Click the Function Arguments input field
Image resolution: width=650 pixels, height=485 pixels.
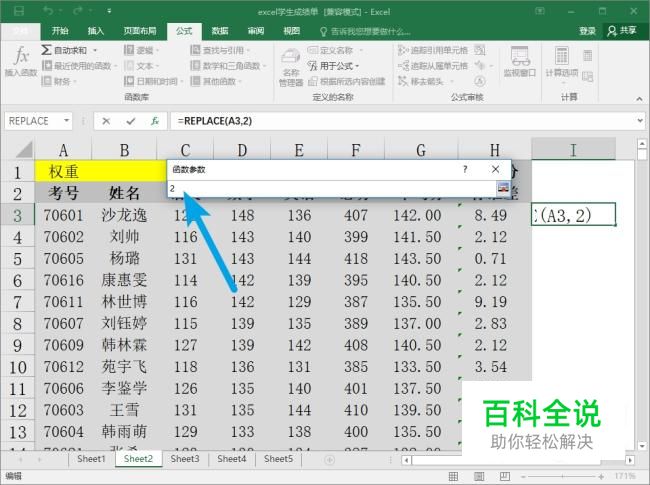pos(332,189)
